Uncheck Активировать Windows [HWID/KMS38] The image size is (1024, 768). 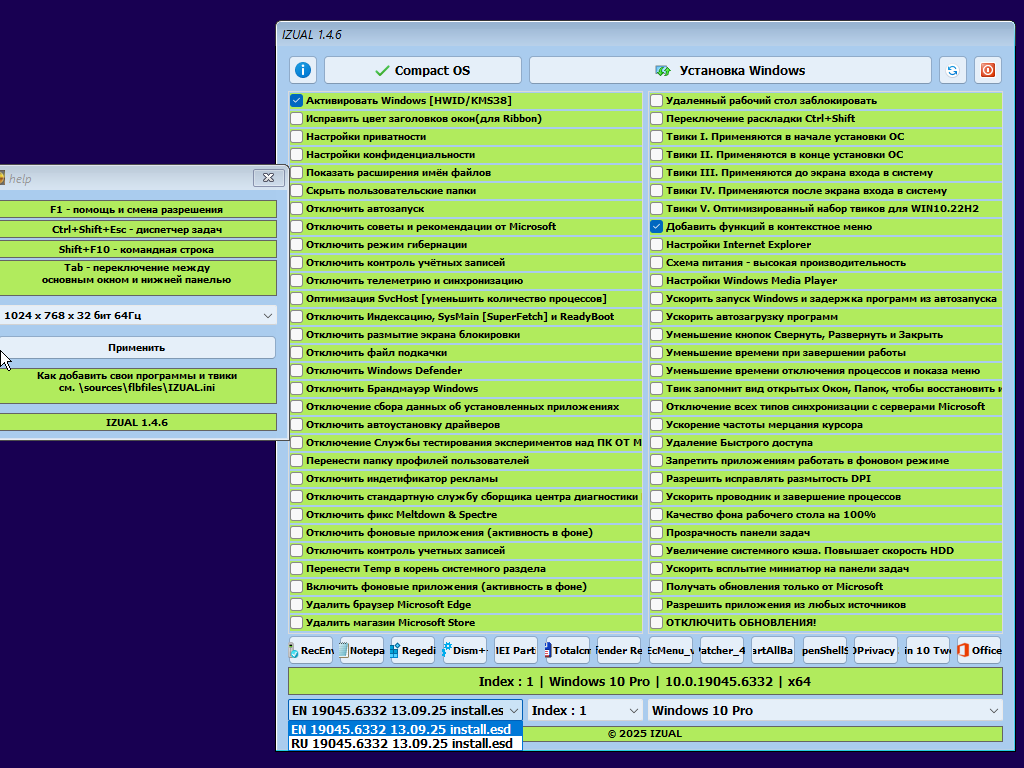tap(297, 101)
